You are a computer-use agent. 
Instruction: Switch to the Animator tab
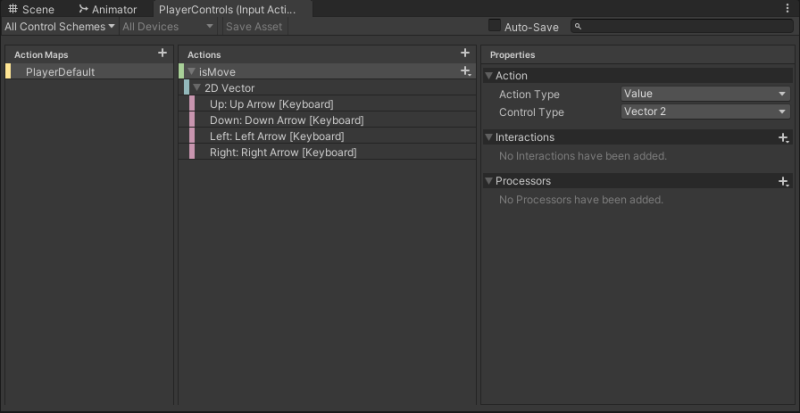(x=108, y=9)
